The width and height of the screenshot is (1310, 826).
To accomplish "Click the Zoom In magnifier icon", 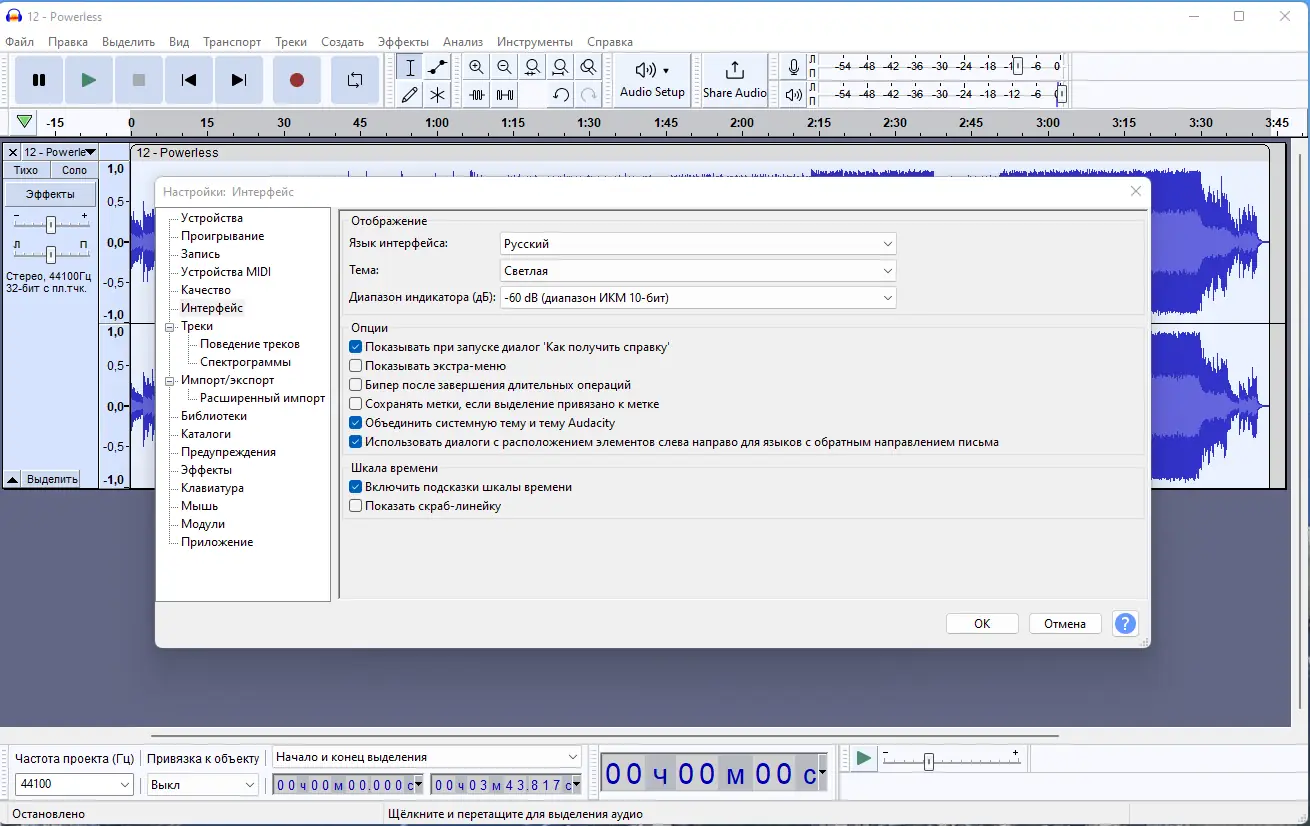I will [x=477, y=68].
